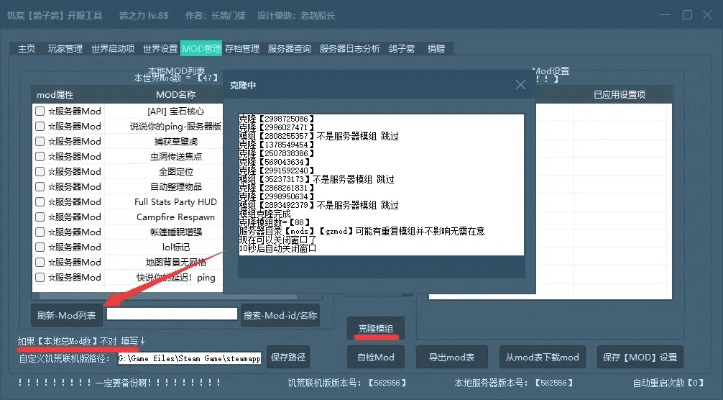Click 本地服务器版本号 status text
Image resolution: width=723 pixels, height=400 pixels.
pyautogui.click(x=514, y=383)
